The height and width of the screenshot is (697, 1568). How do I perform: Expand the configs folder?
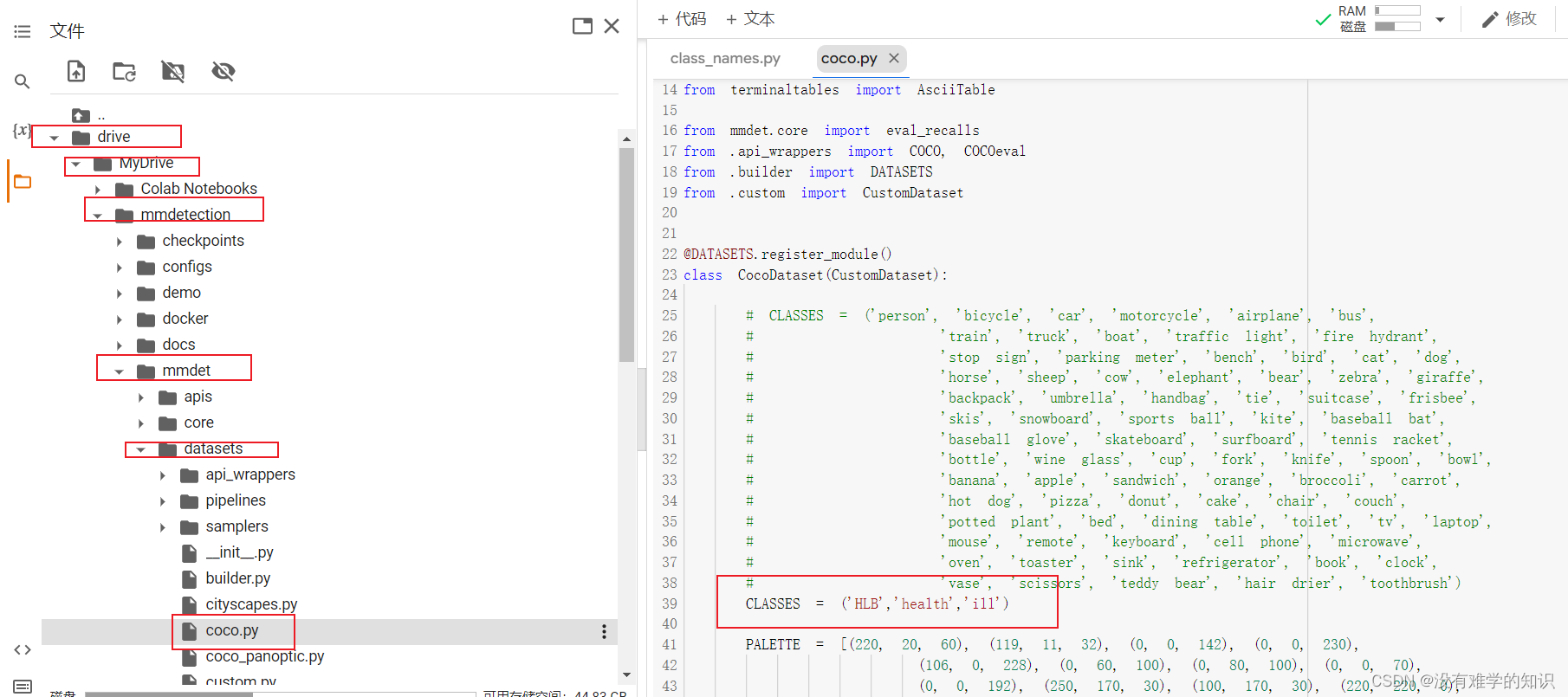click(120, 268)
